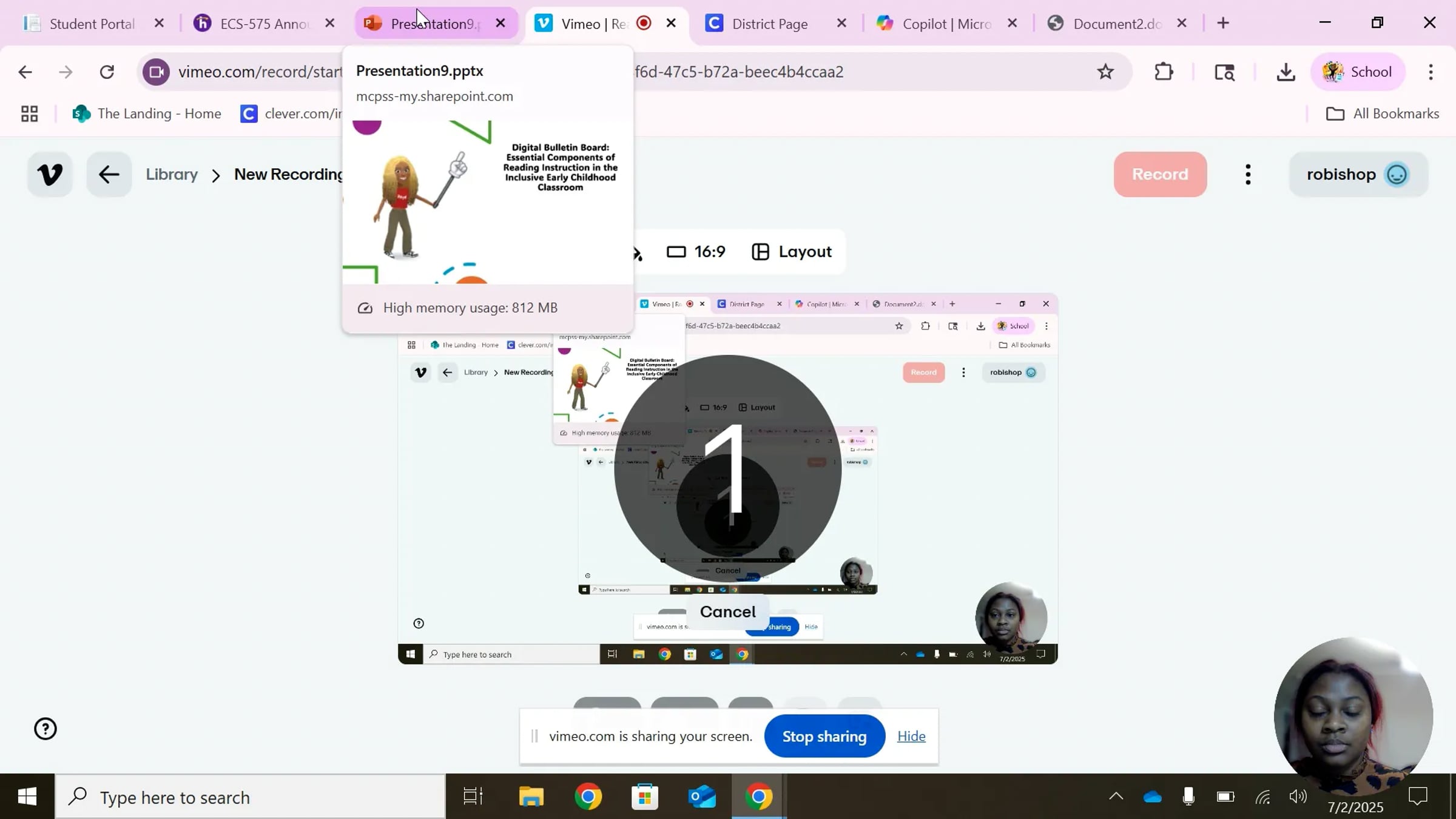Switch to the District Page tab
Viewport: 1456px width, 819px height.
[x=770, y=24]
